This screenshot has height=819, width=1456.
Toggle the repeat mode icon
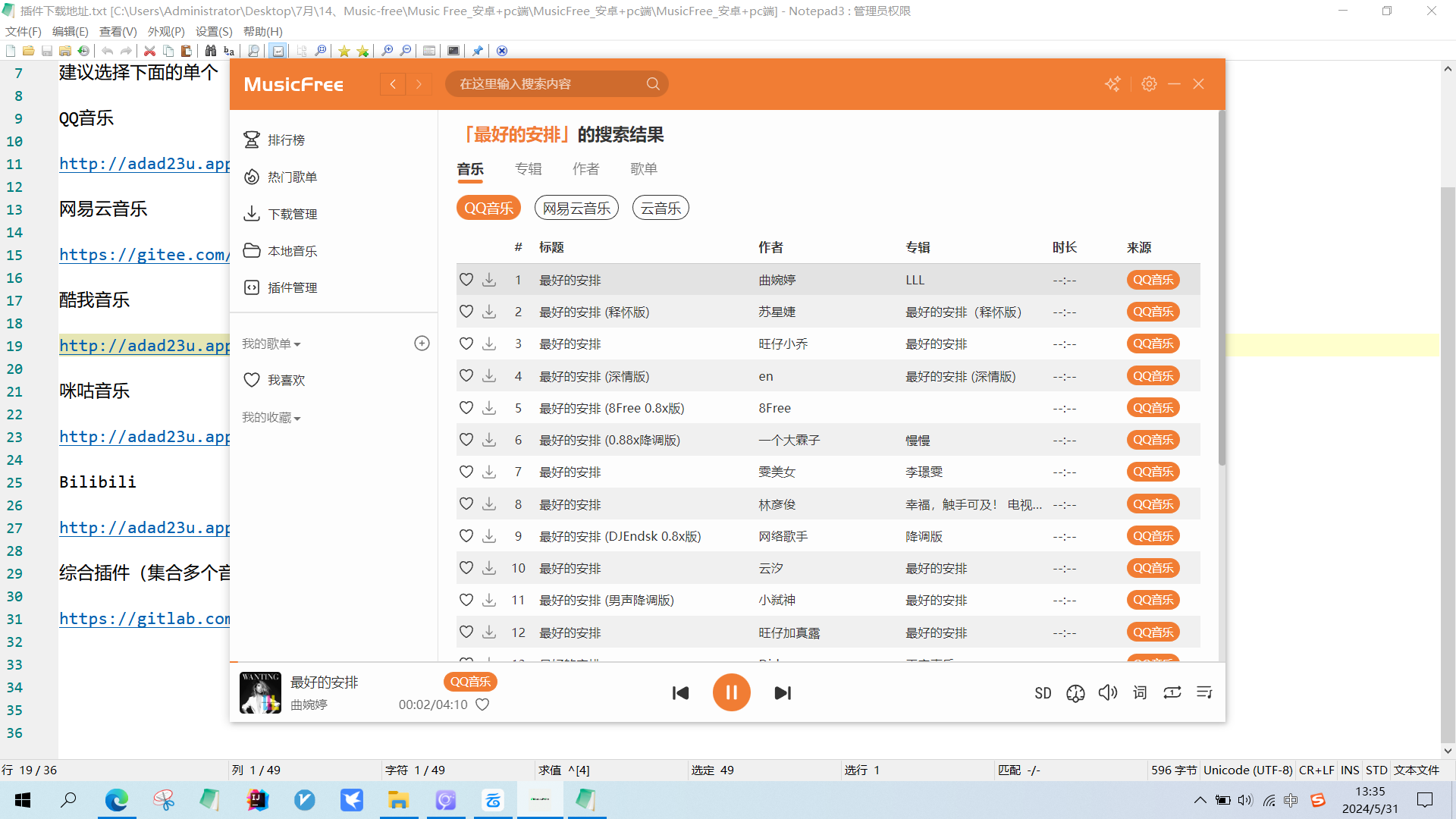click(x=1172, y=692)
